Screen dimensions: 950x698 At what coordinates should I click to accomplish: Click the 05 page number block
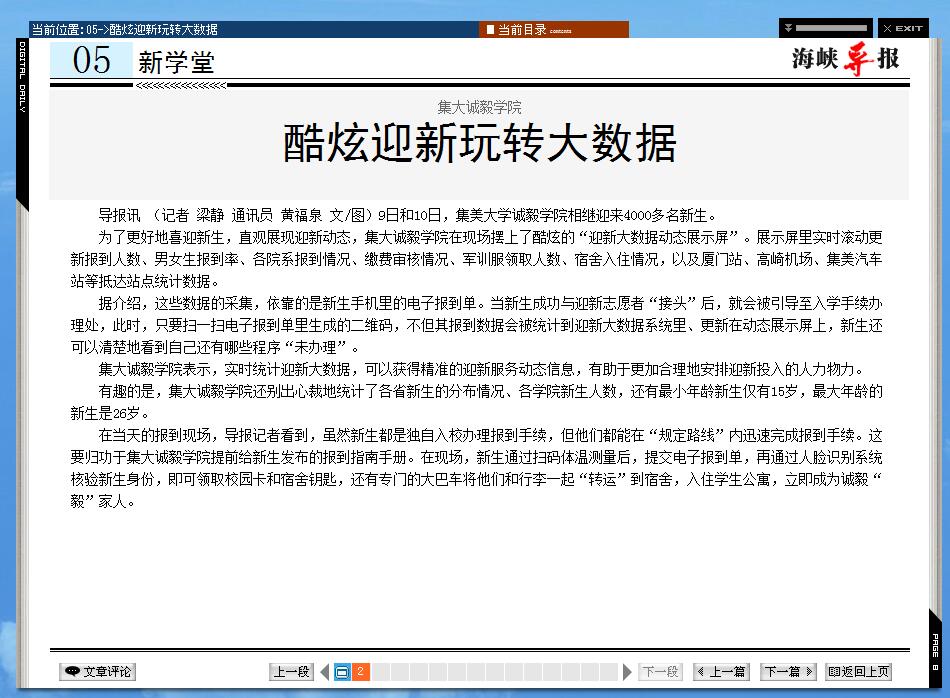(x=91, y=61)
